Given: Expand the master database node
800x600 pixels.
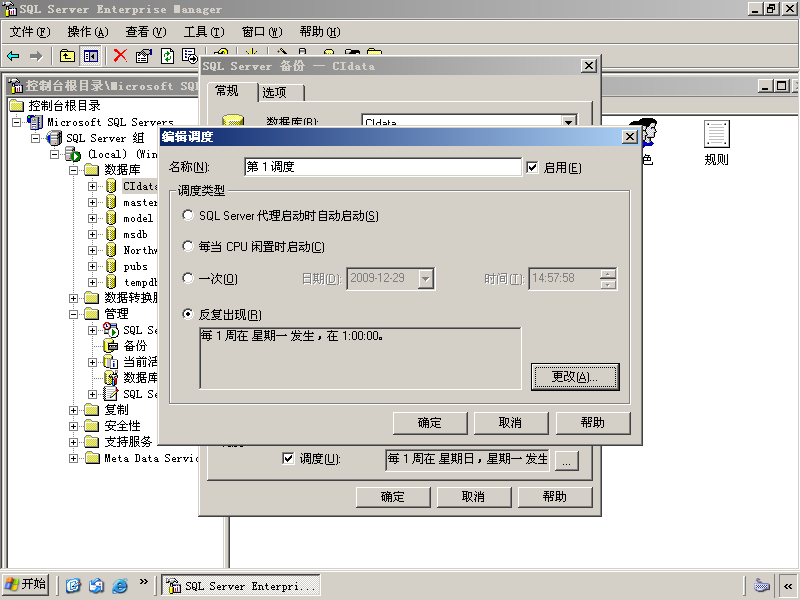Looking at the screenshot, I should (92, 203).
